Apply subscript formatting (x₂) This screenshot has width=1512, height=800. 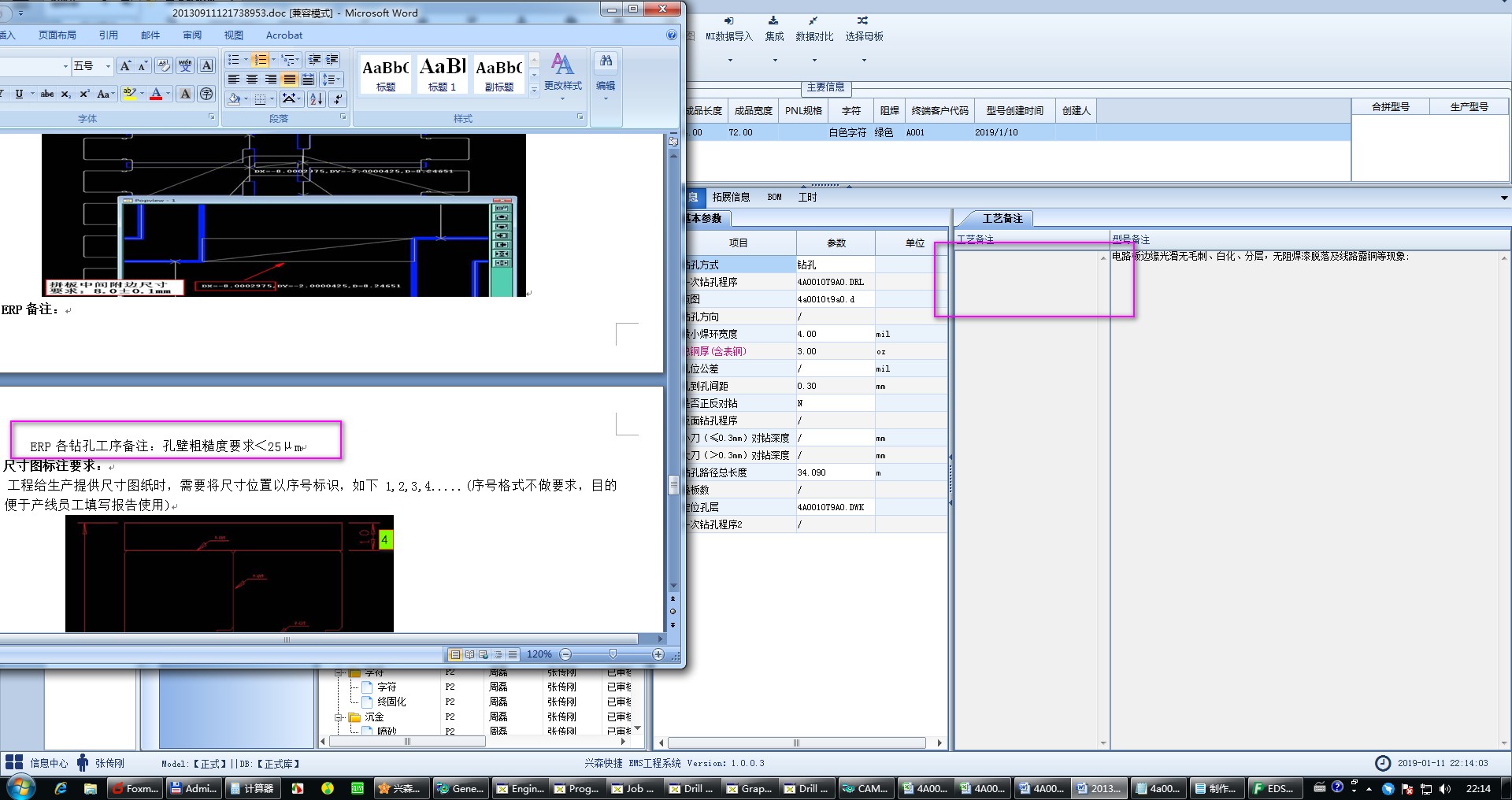pos(65,94)
